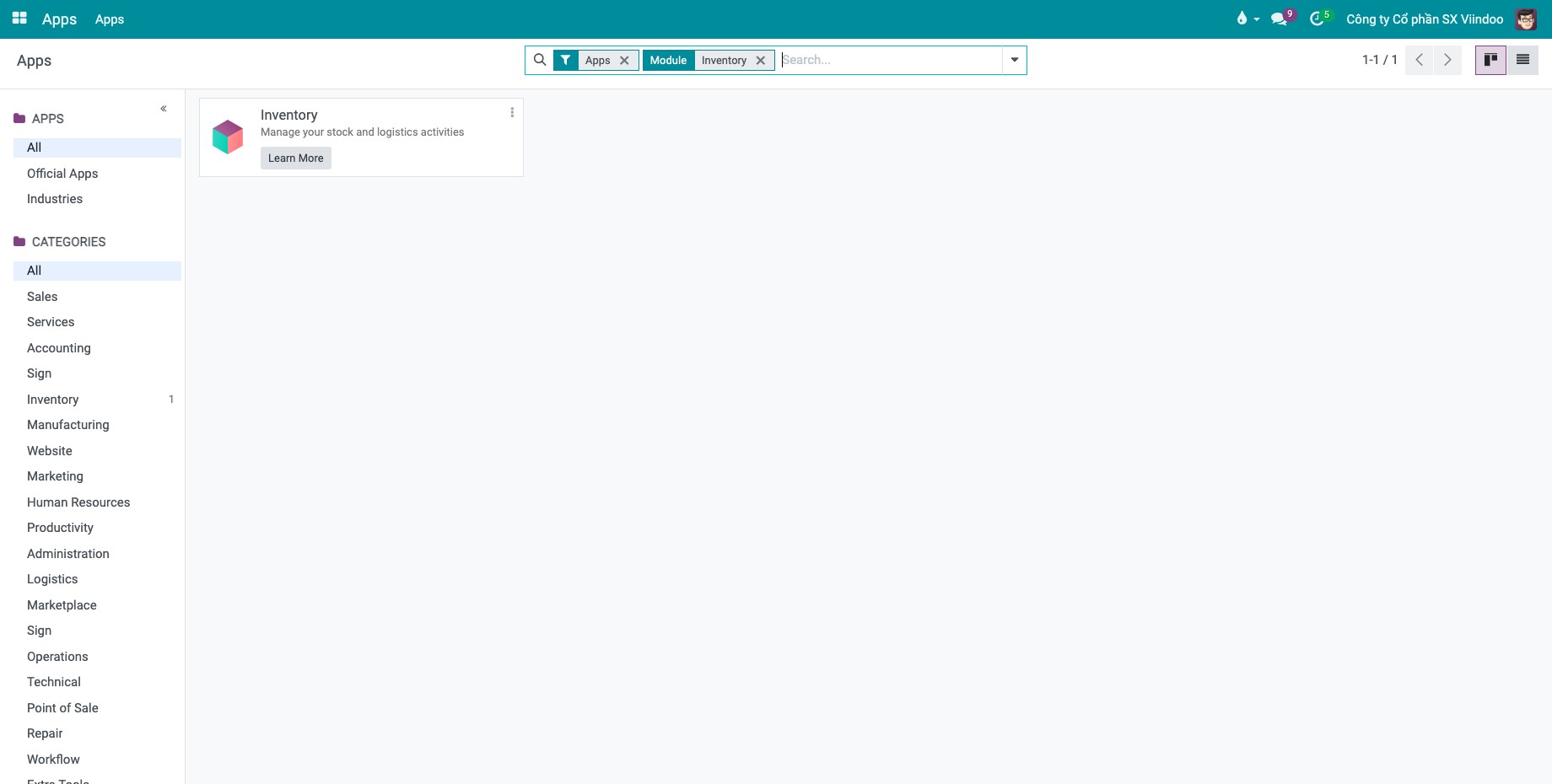Click in the Search input field
1552x784 pixels.
[890, 60]
